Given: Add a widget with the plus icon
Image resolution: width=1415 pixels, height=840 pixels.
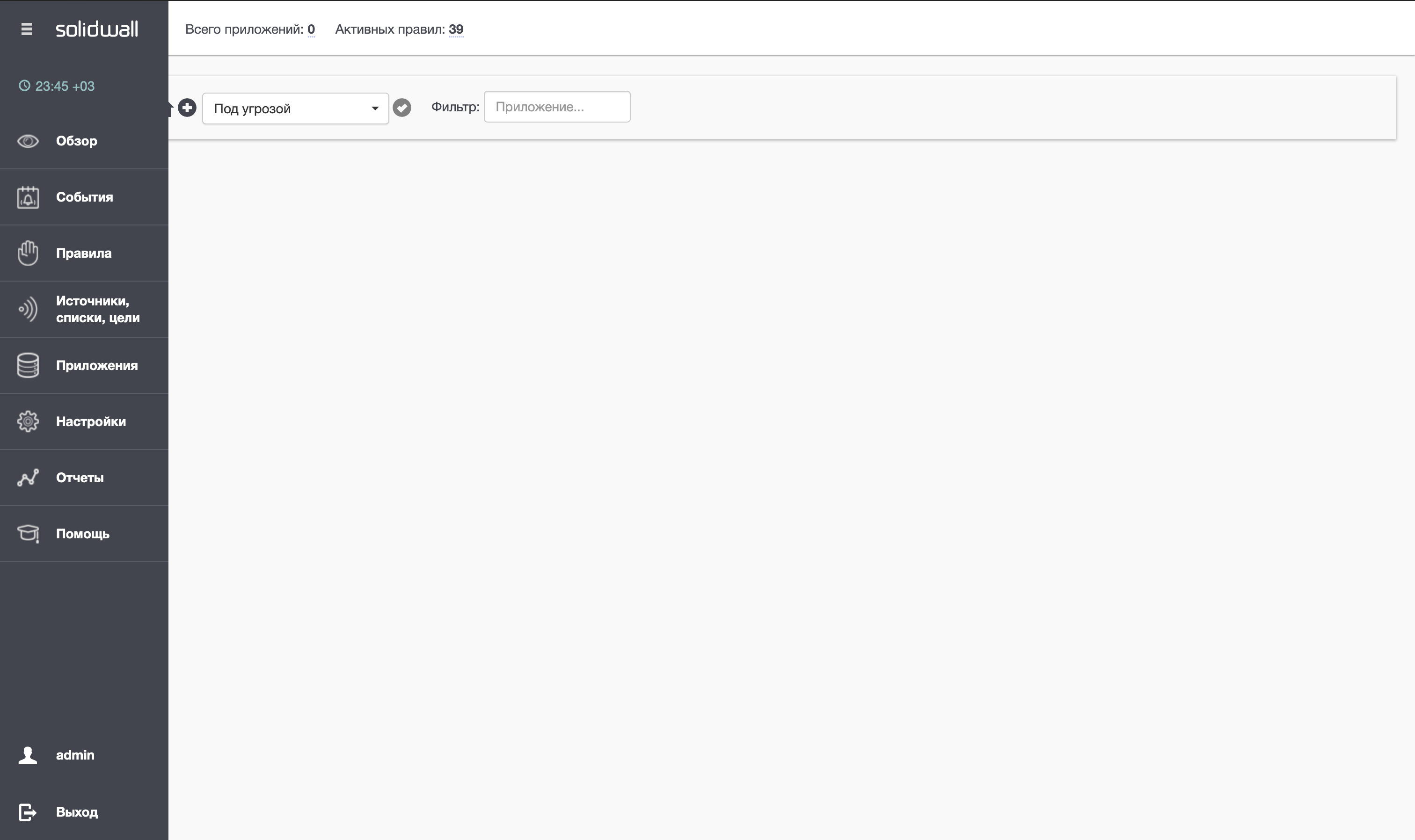Looking at the screenshot, I should click(187, 108).
